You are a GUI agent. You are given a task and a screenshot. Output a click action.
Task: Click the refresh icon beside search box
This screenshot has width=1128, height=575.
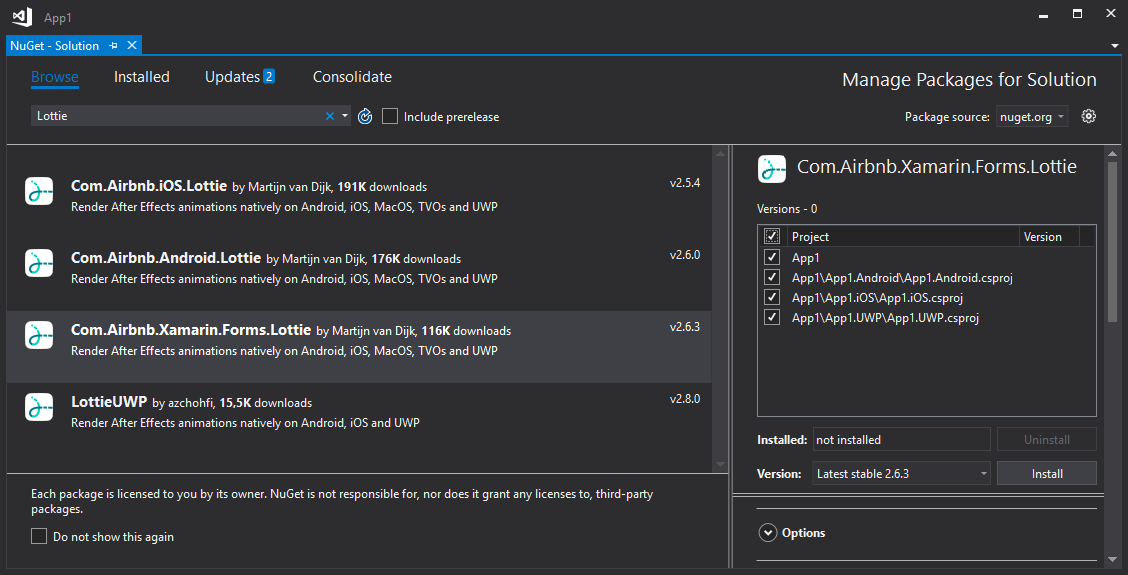[x=365, y=116]
